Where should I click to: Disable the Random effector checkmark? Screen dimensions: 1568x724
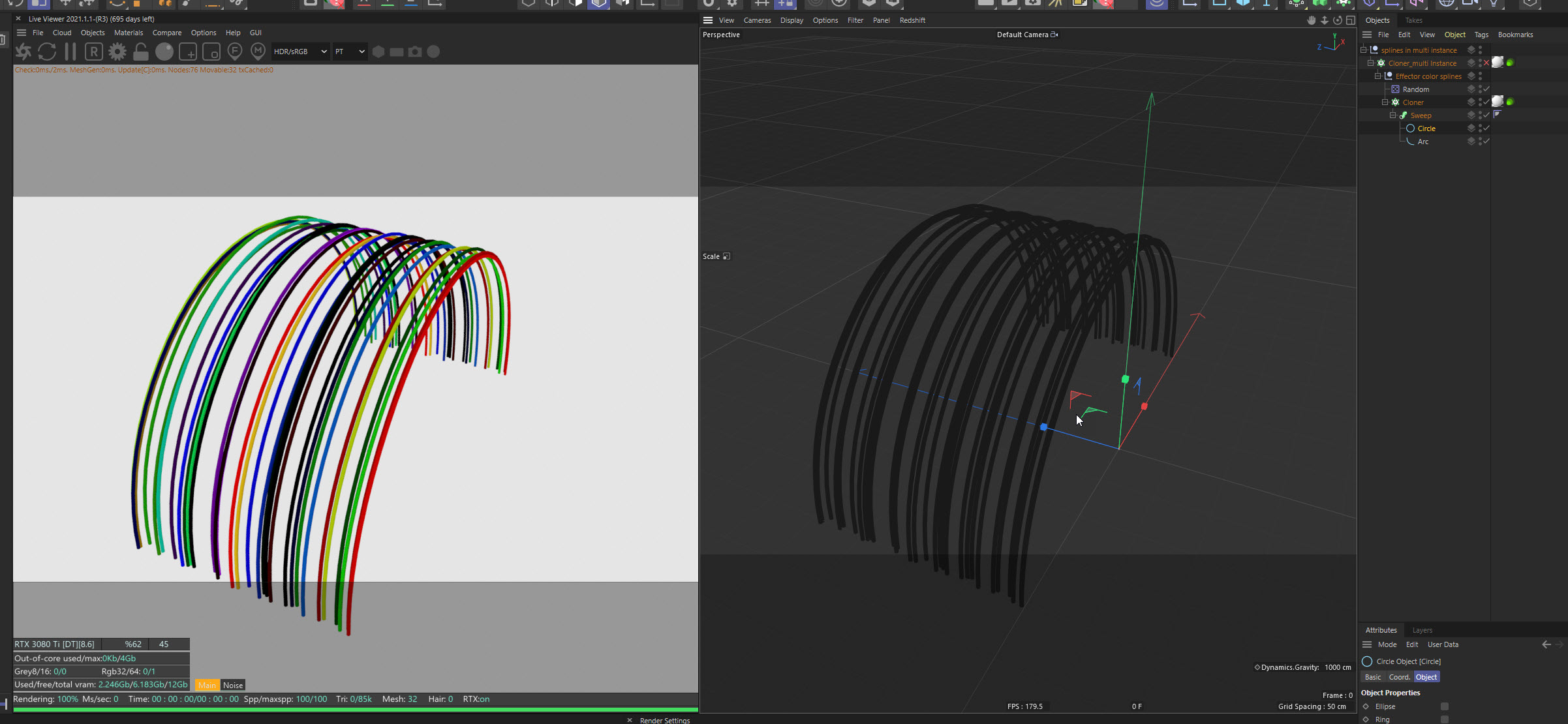pyautogui.click(x=1486, y=89)
